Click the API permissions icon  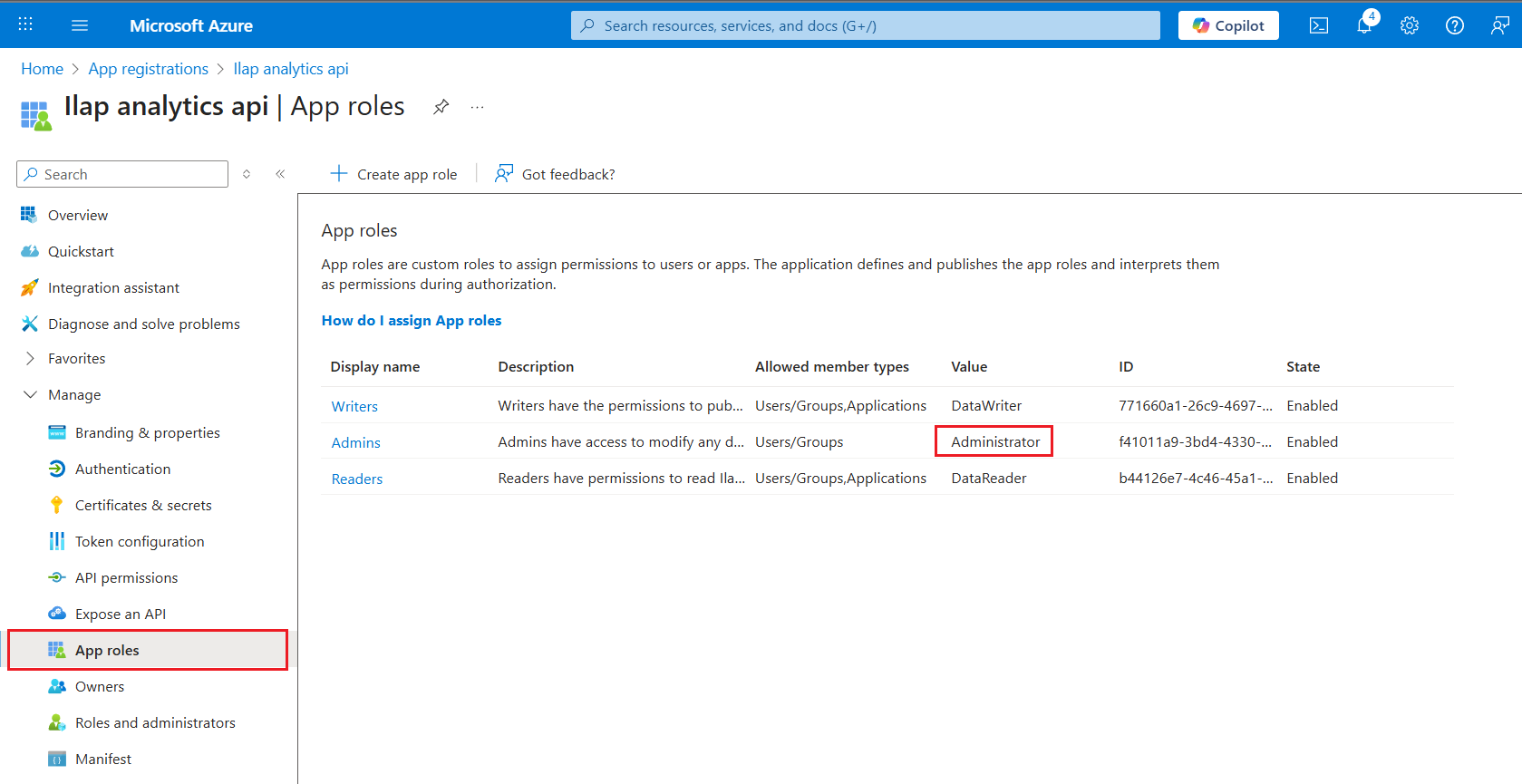tap(57, 577)
